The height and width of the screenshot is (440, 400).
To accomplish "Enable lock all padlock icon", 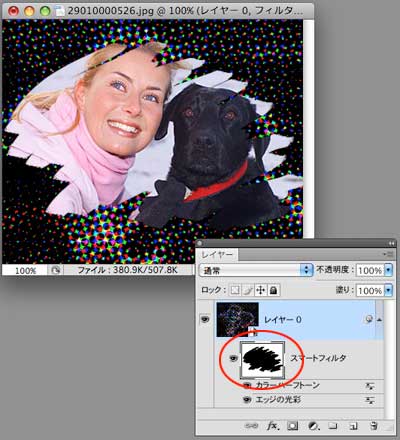I will pos(273,290).
